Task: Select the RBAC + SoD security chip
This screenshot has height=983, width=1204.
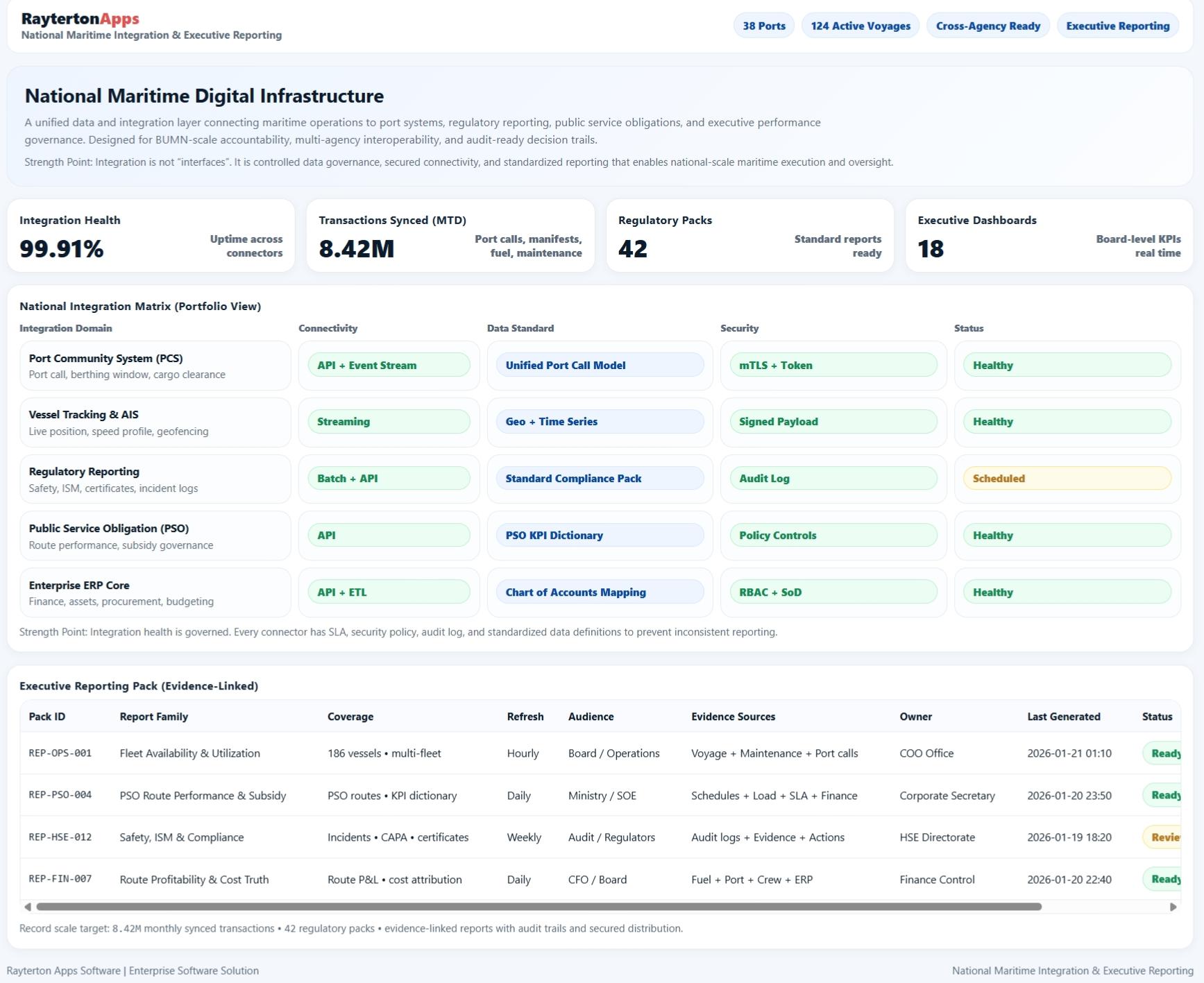Action: click(833, 592)
